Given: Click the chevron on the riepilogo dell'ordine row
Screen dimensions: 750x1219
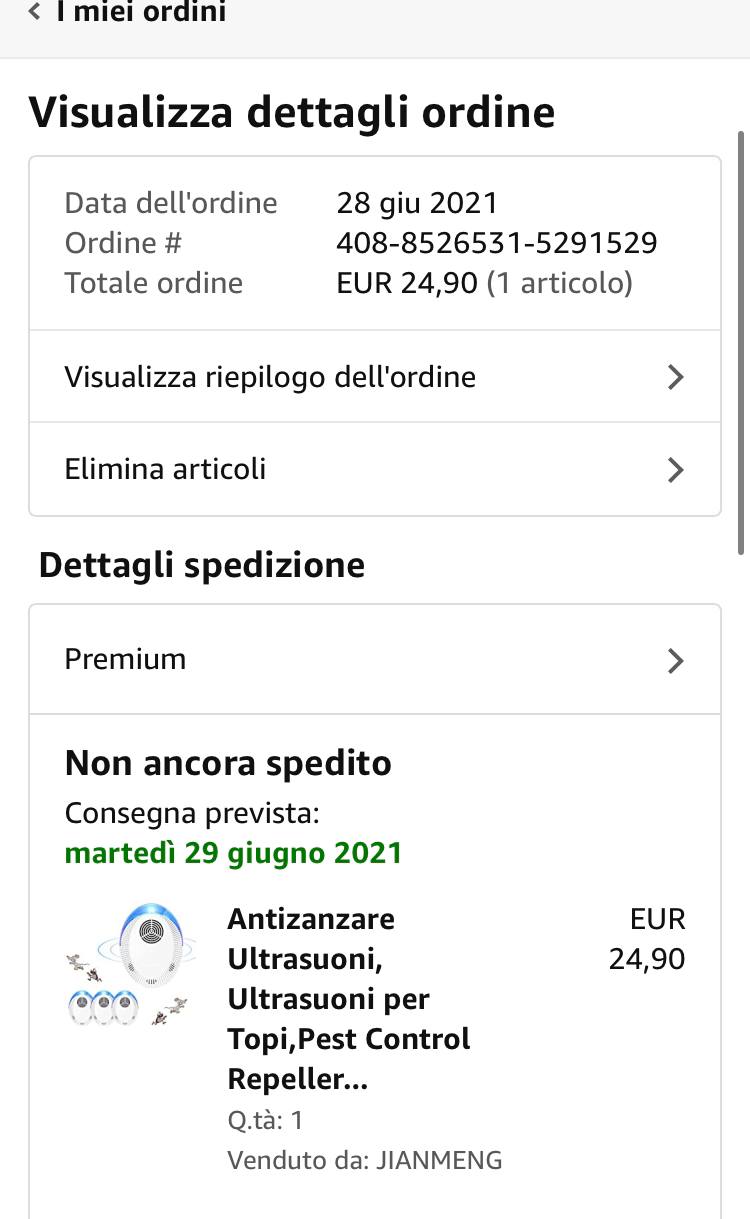Looking at the screenshot, I should point(676,377).
